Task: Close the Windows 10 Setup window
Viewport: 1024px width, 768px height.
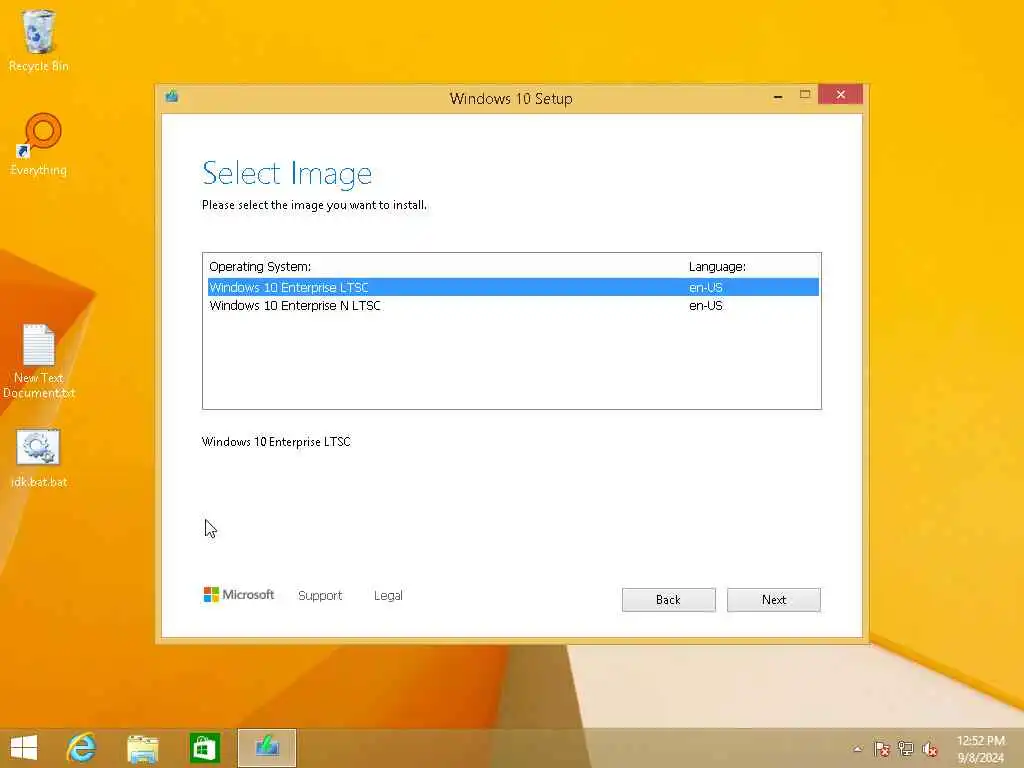Action: tap(840, 95)
